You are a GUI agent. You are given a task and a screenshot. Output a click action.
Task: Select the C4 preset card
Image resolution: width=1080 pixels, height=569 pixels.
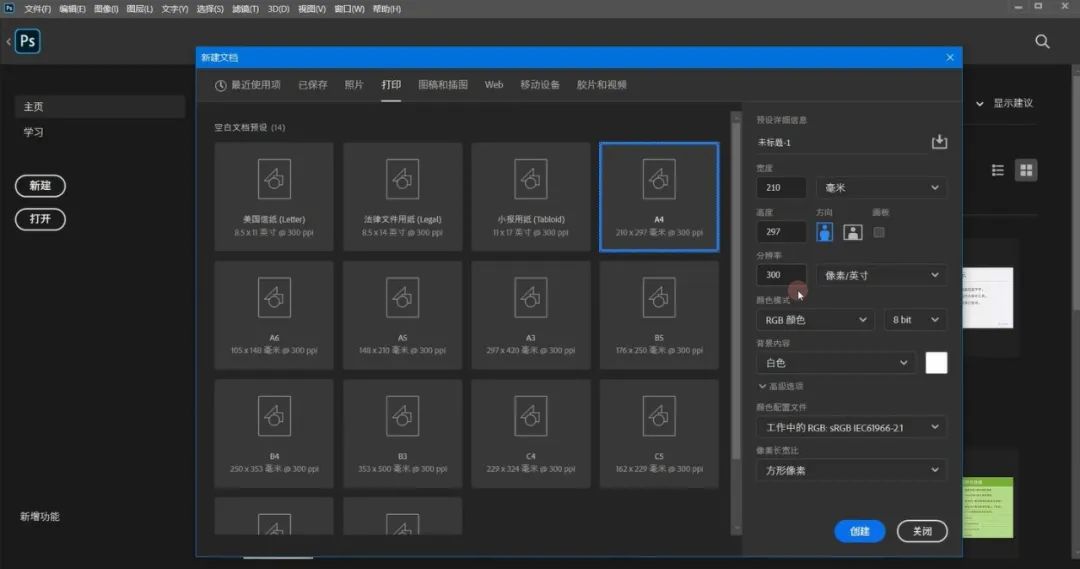[x=531, y=434]
